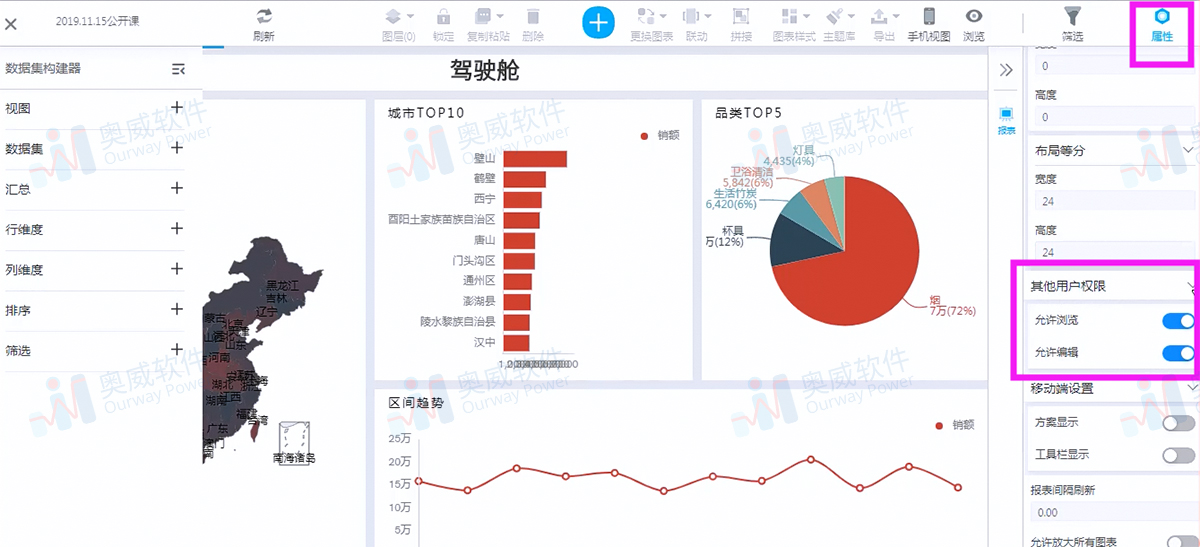Click the 南海诸岛 map inset
1200x547 pixels.
point(294,442)
